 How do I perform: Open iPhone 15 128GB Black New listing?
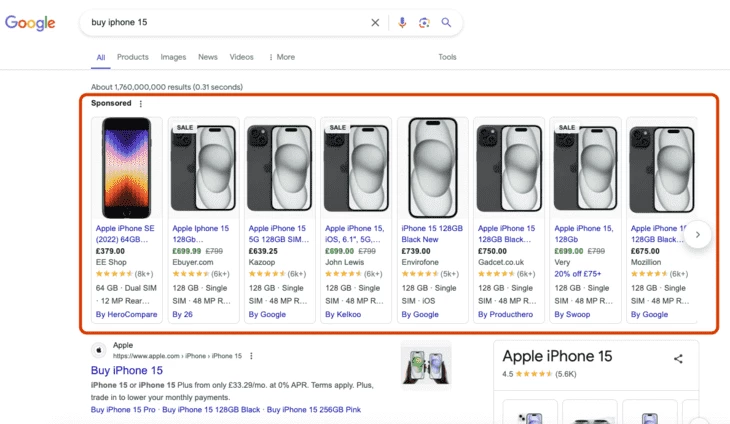(x=432, y=234)
